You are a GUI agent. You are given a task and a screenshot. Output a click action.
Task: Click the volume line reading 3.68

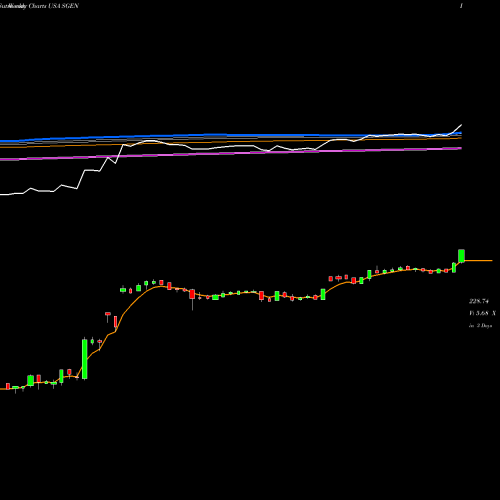482,313
